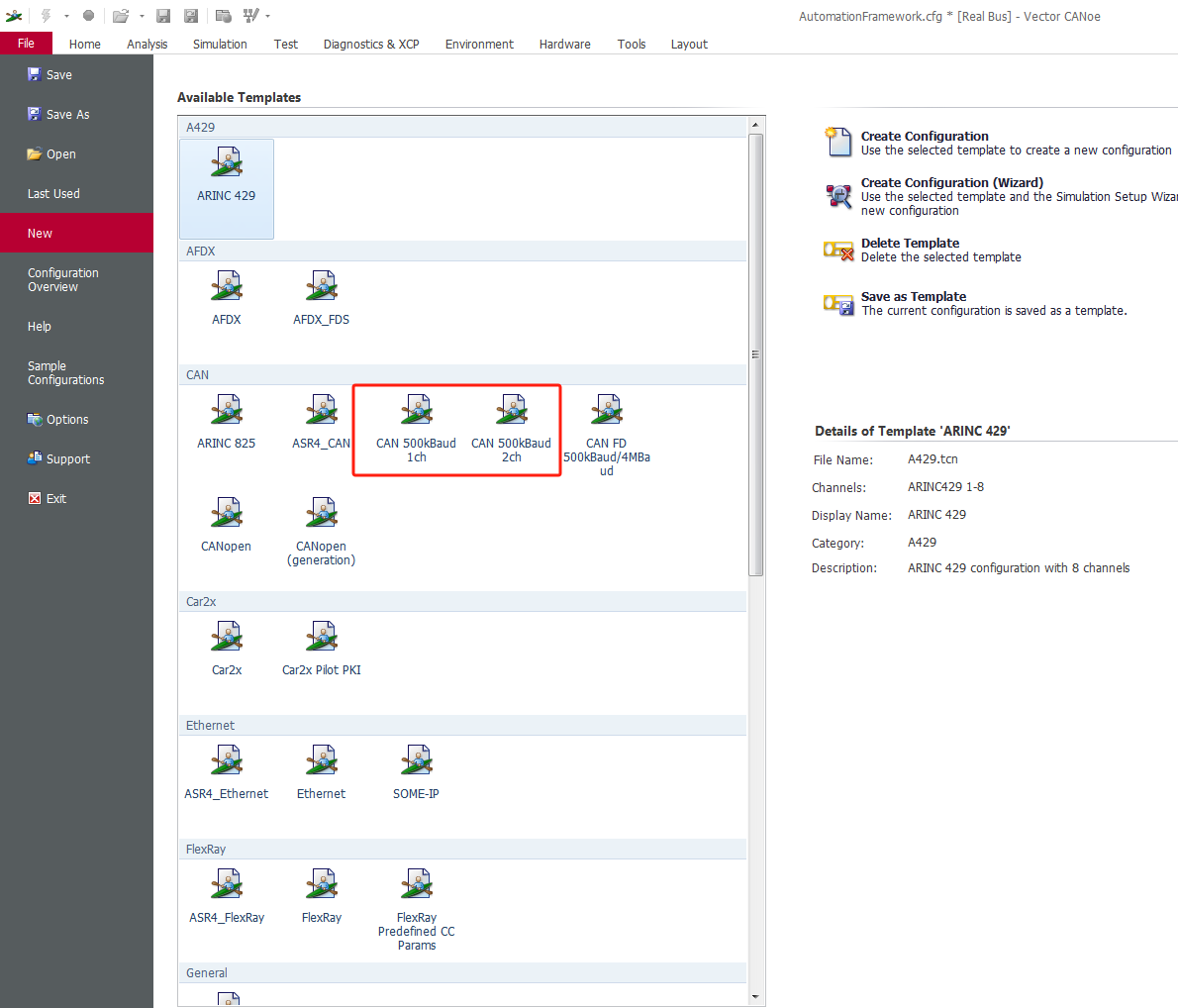Click Exit in the File sidebar

pyautogui.click(x=76, y=498)
